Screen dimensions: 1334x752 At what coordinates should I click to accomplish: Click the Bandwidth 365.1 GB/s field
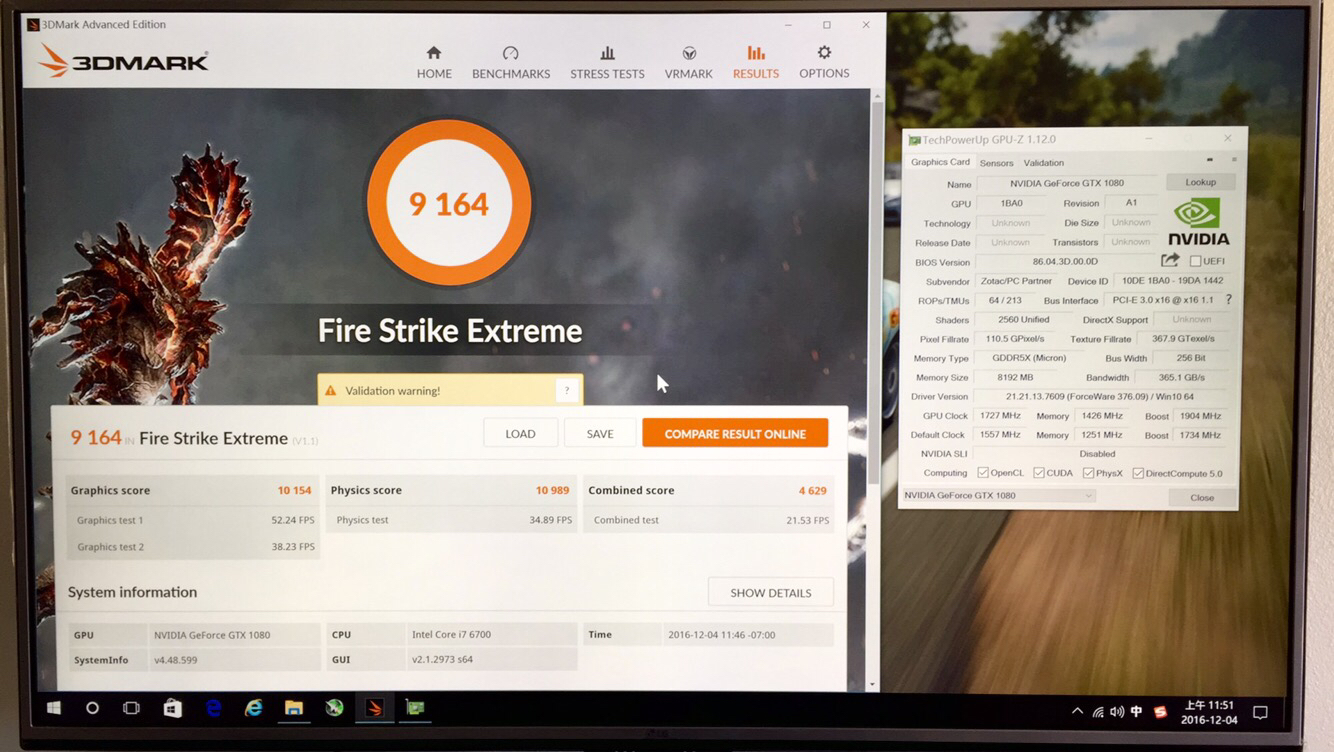point(1183,377)
